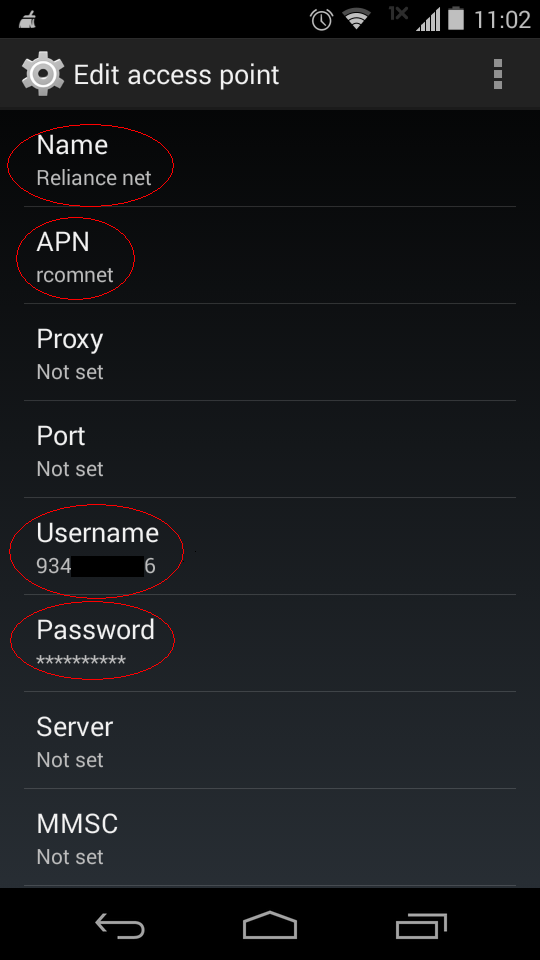This screenshot has height=960, width=540.
Task: Tap the battery status icon
Action: pos(456,19)
